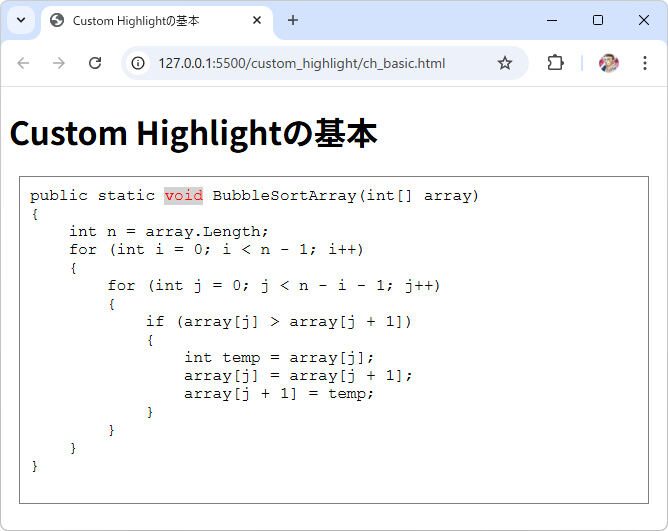Click the line array[j + 1] = temp;
Screen dimensions: 668x531
click(279, 393)
